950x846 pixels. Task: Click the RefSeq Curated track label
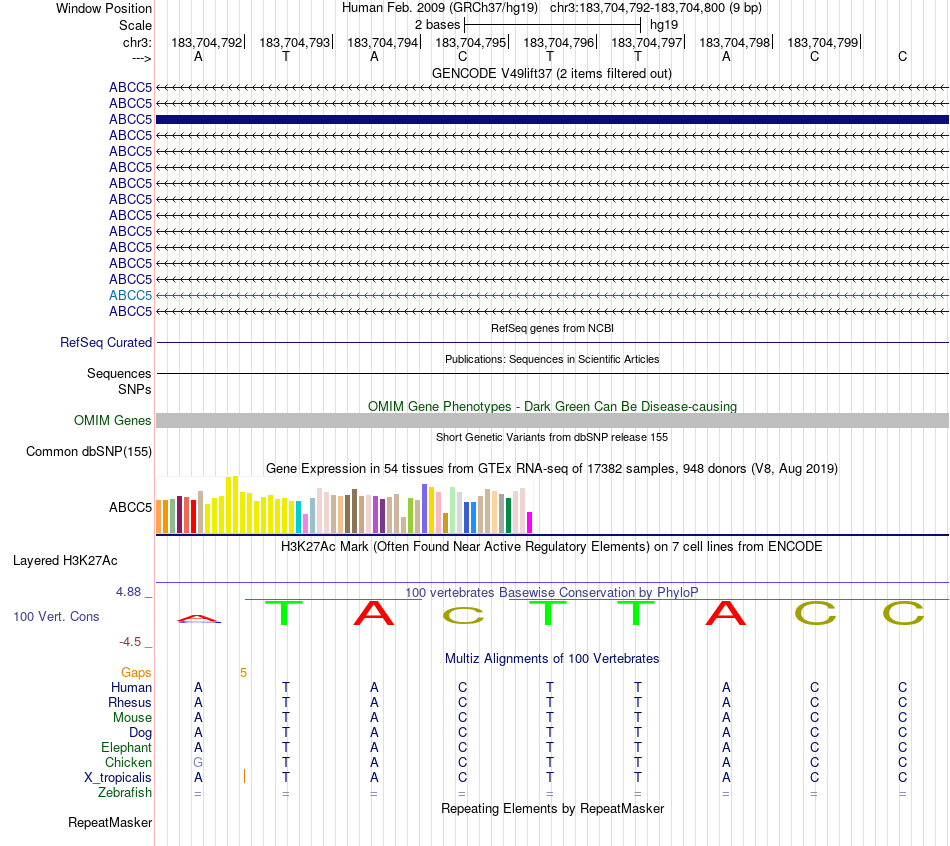click(106, 342)
